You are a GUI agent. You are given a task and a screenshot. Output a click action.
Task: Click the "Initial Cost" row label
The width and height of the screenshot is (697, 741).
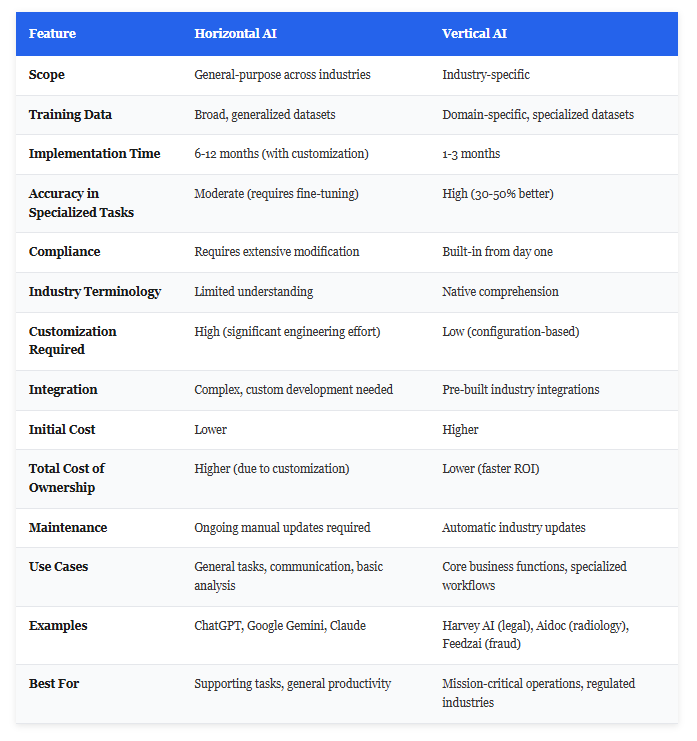click(x=64, y=430)
